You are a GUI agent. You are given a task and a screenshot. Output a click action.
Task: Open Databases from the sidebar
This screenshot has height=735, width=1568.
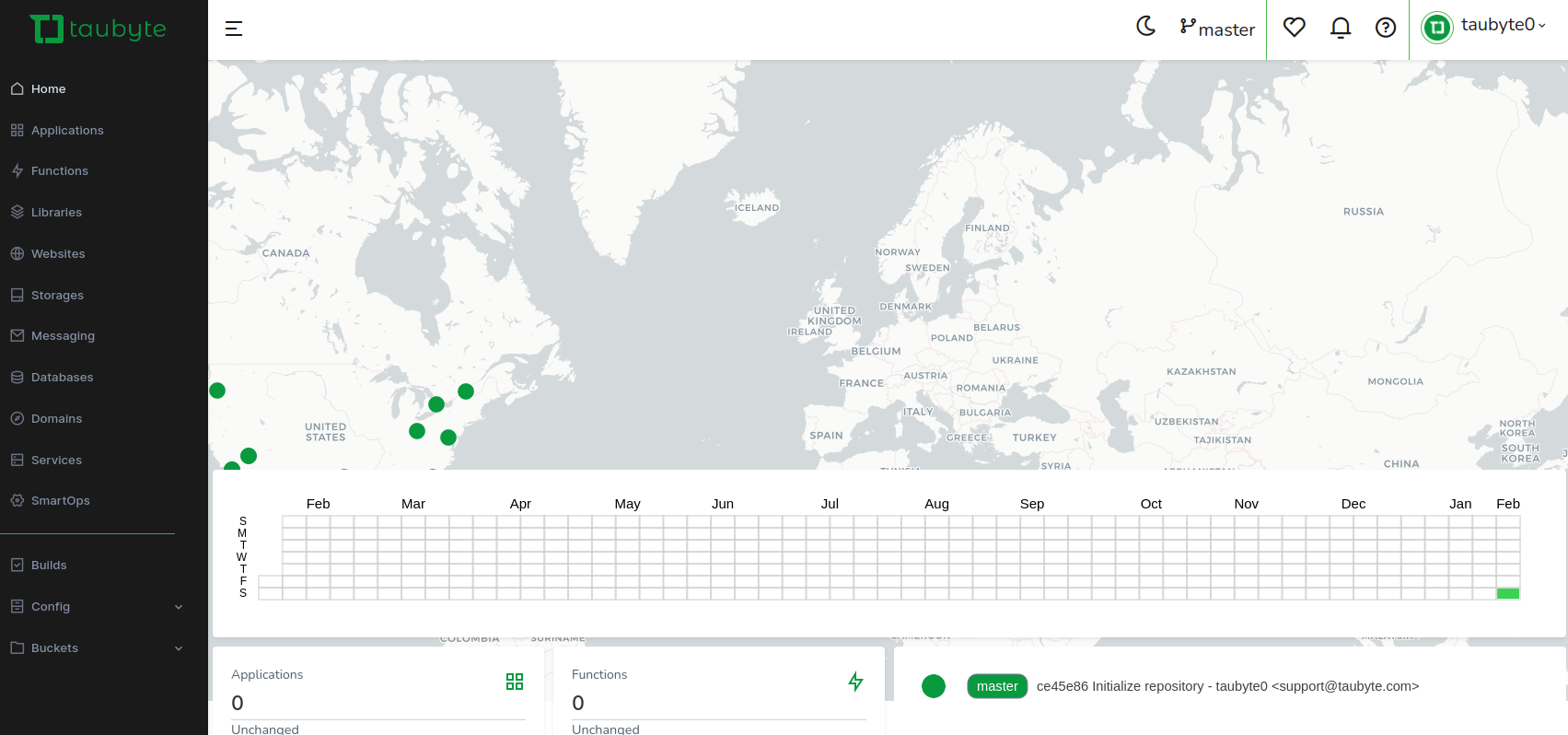click(62, 377)
